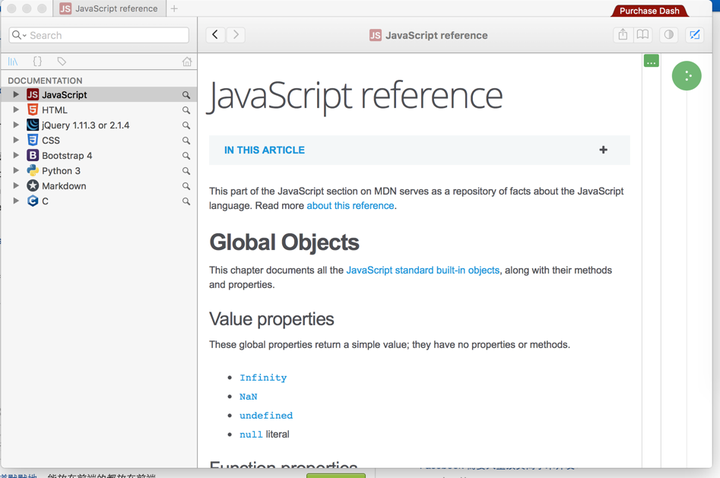Open a new tab with plus
The height and width of the screenshot is (478, 720).
174,8
